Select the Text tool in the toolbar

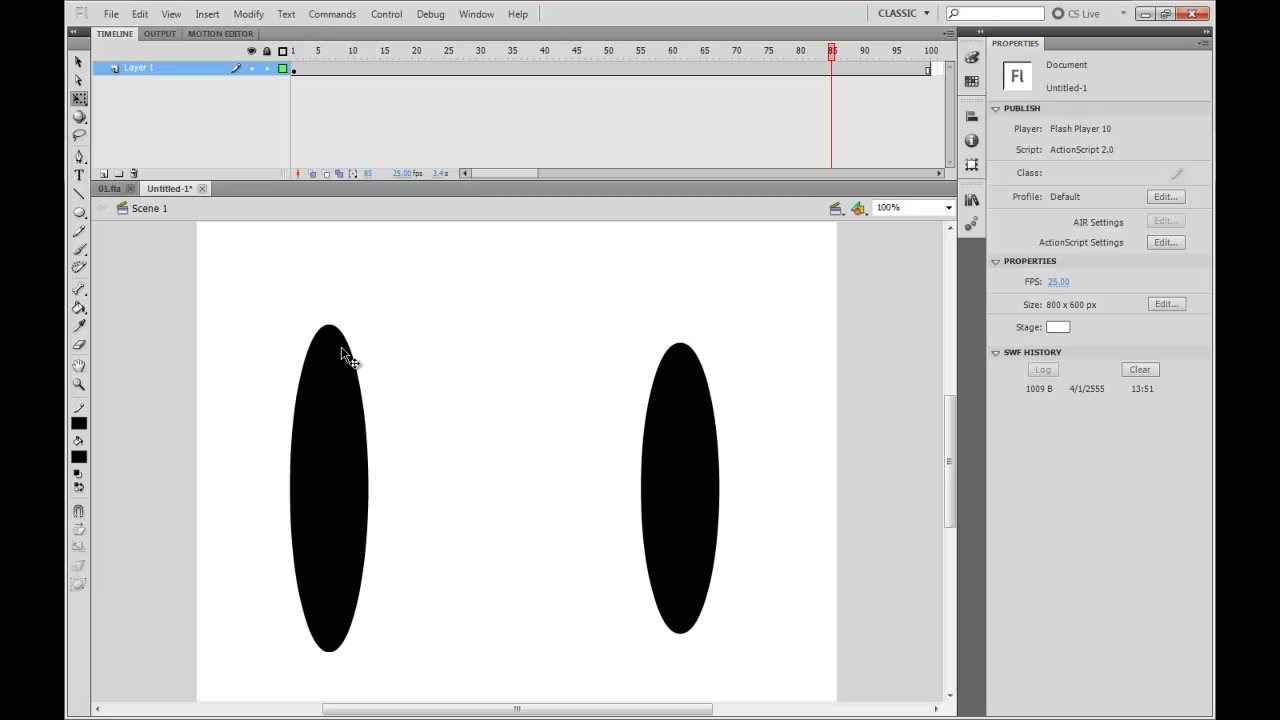[x=79, y=175]
